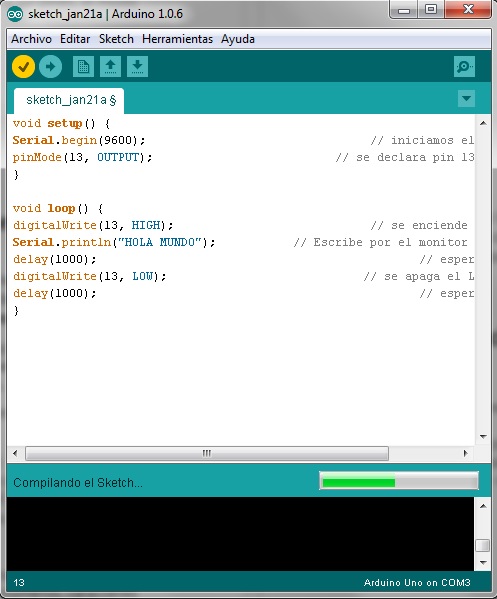
Task: Click comment '// se apaga el L'
Action: tap(419, 276)
